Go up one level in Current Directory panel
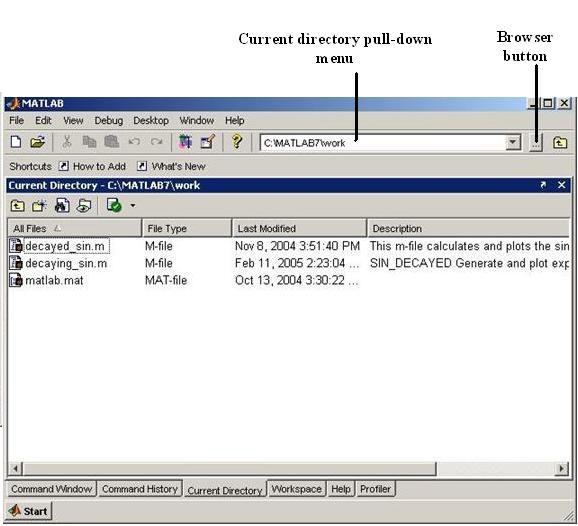This screenshot has width=578, height=526. (x=17, y=206)
